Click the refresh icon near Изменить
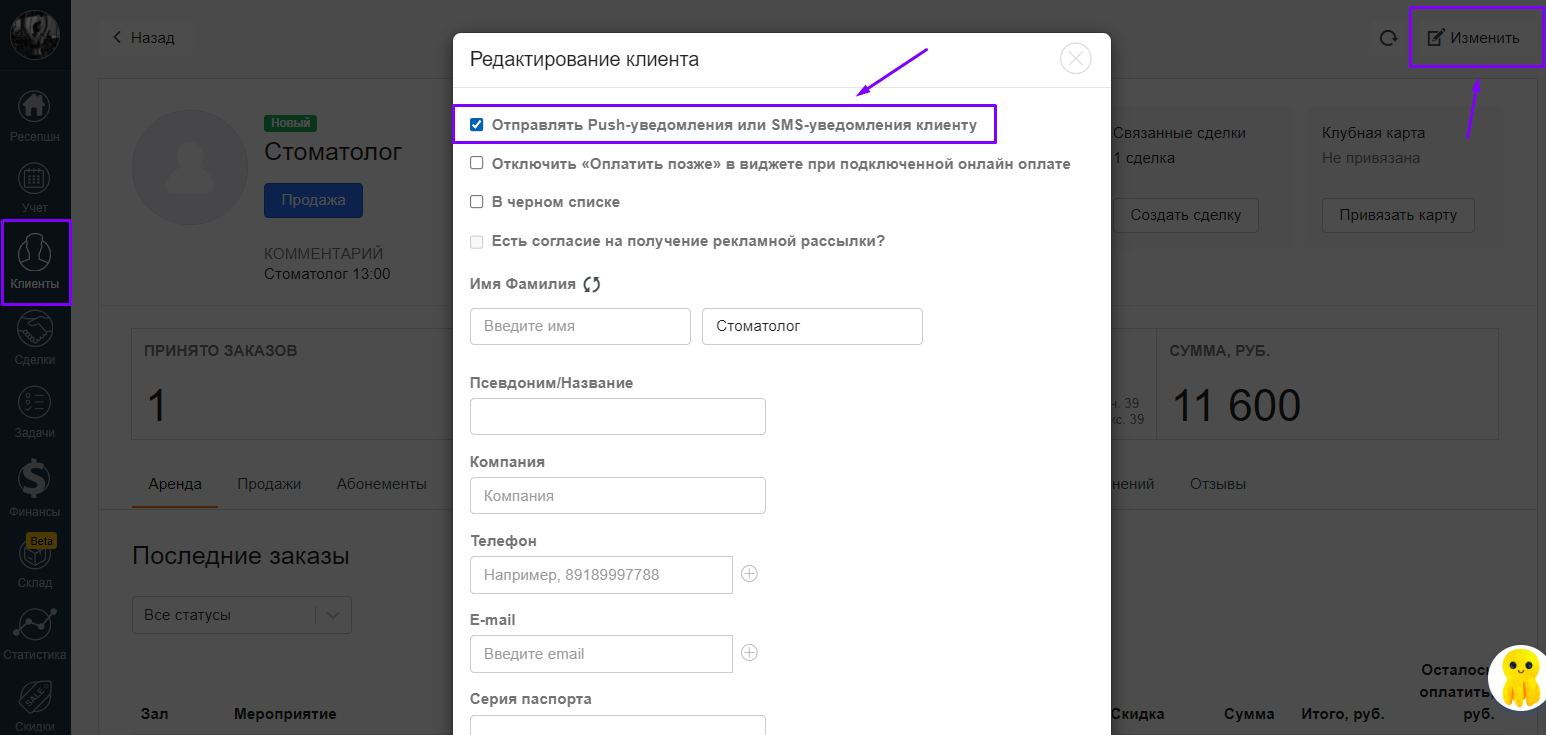The width and height of the screenshot is (1546, 735). [1388, 39]
